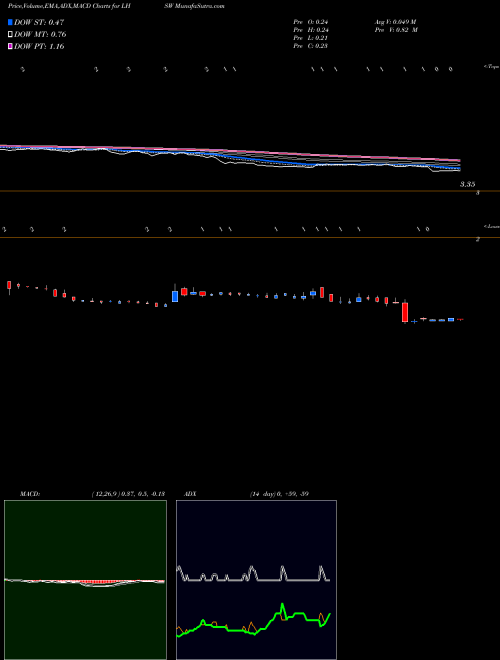Select the DOW MT: 0.76 label

tap(40, 35)
